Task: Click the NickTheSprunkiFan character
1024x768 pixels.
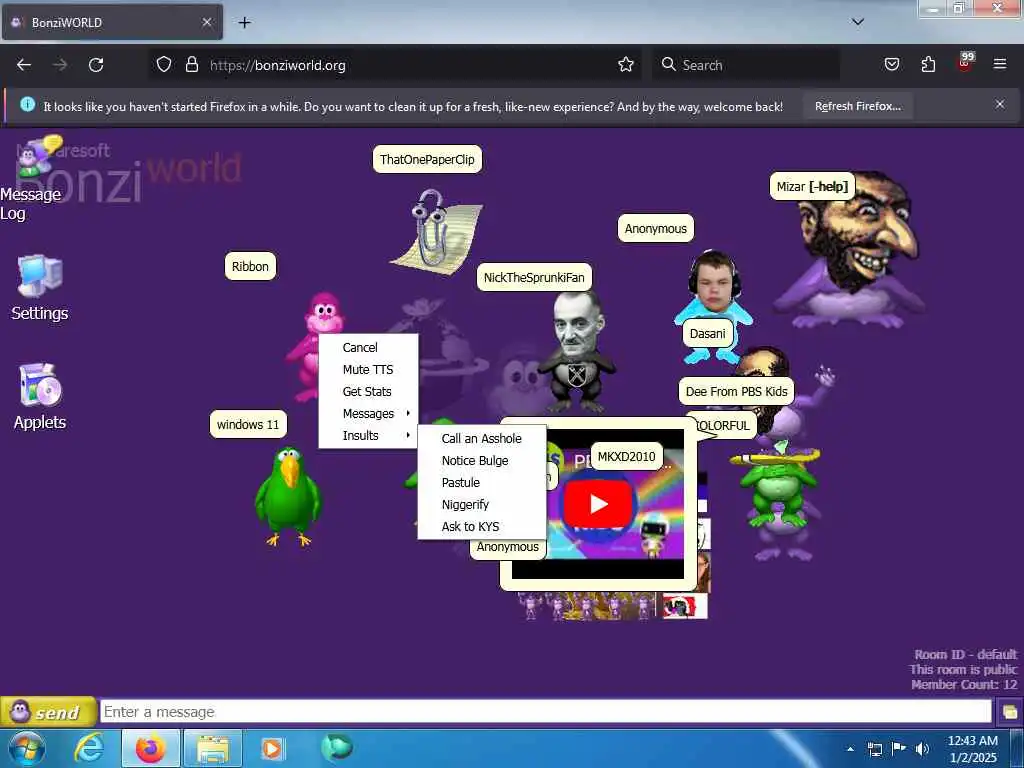Action: point(577,351)
